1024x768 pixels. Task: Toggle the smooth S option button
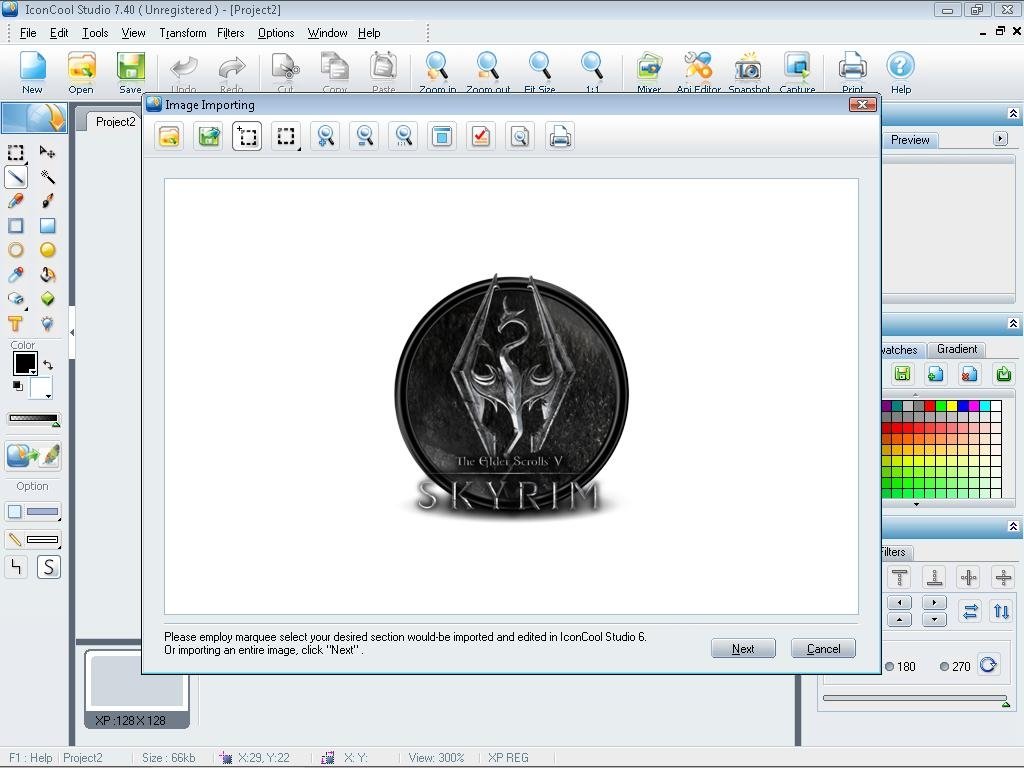click(48, 567)
